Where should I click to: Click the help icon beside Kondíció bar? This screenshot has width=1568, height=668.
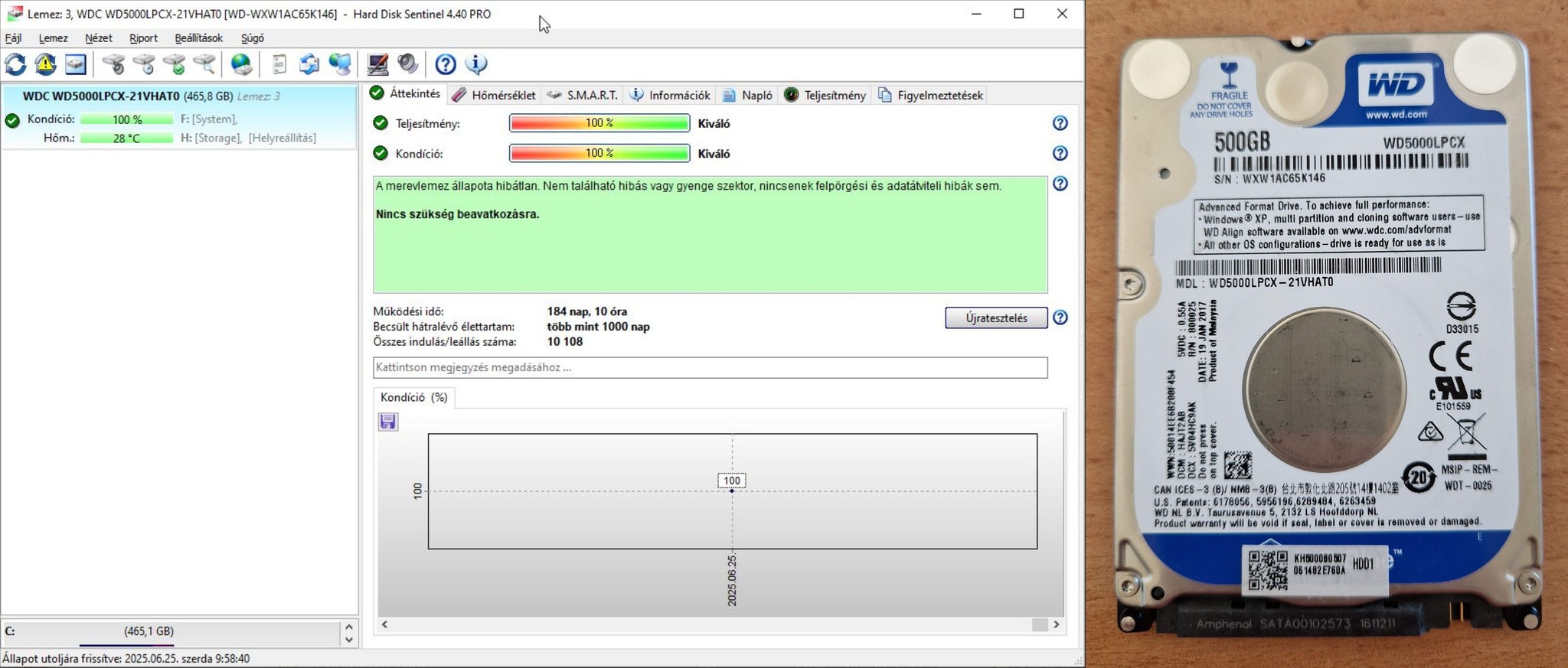tap(1060, 154)
